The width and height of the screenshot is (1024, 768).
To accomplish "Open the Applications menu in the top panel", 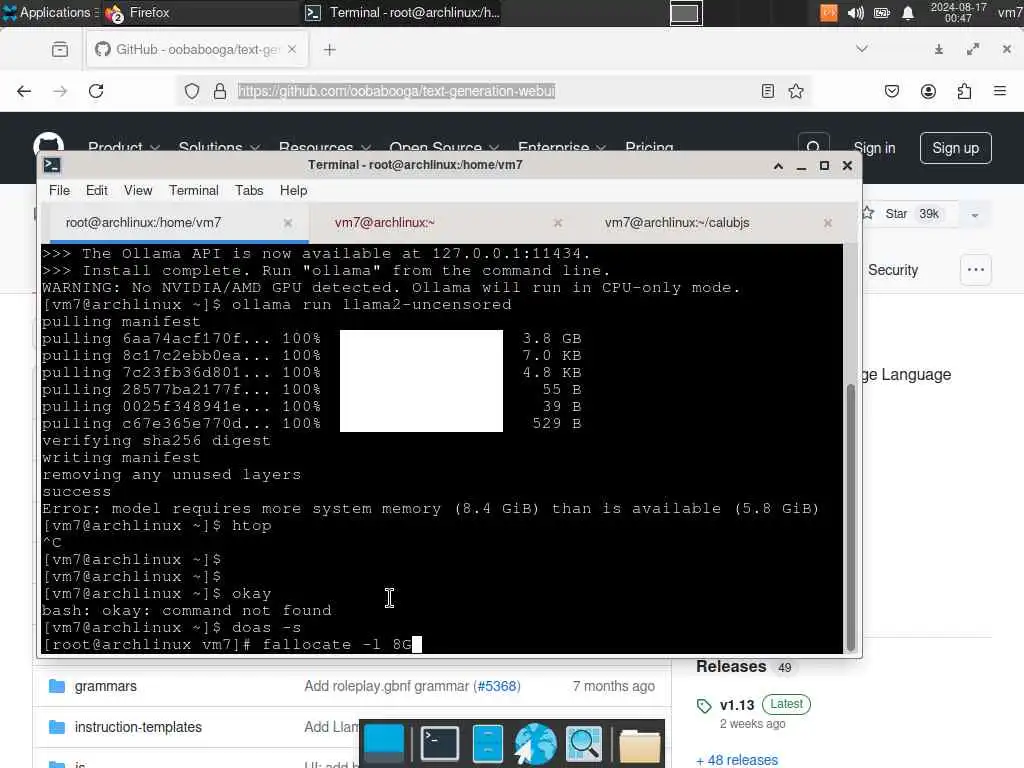I will coord(47,12).
